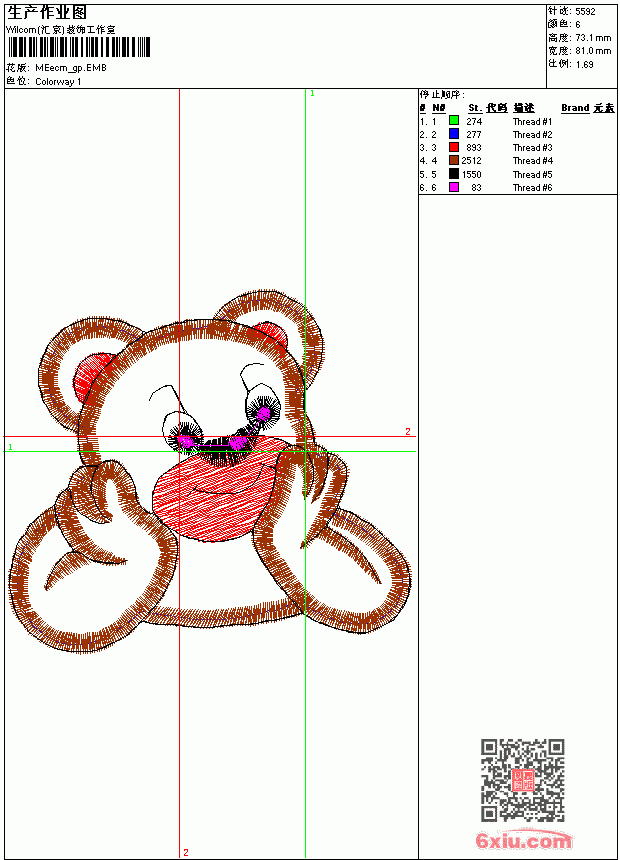Image resolution: width=620 pixels, height=860 pixels.
Task: Click the stitch count value 5592
Action: (x=585, y=12)
